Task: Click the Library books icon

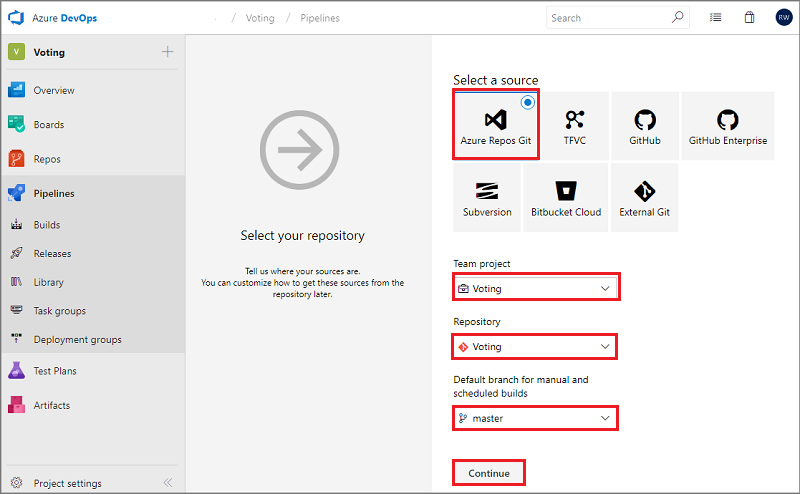Action: [16, 282]
